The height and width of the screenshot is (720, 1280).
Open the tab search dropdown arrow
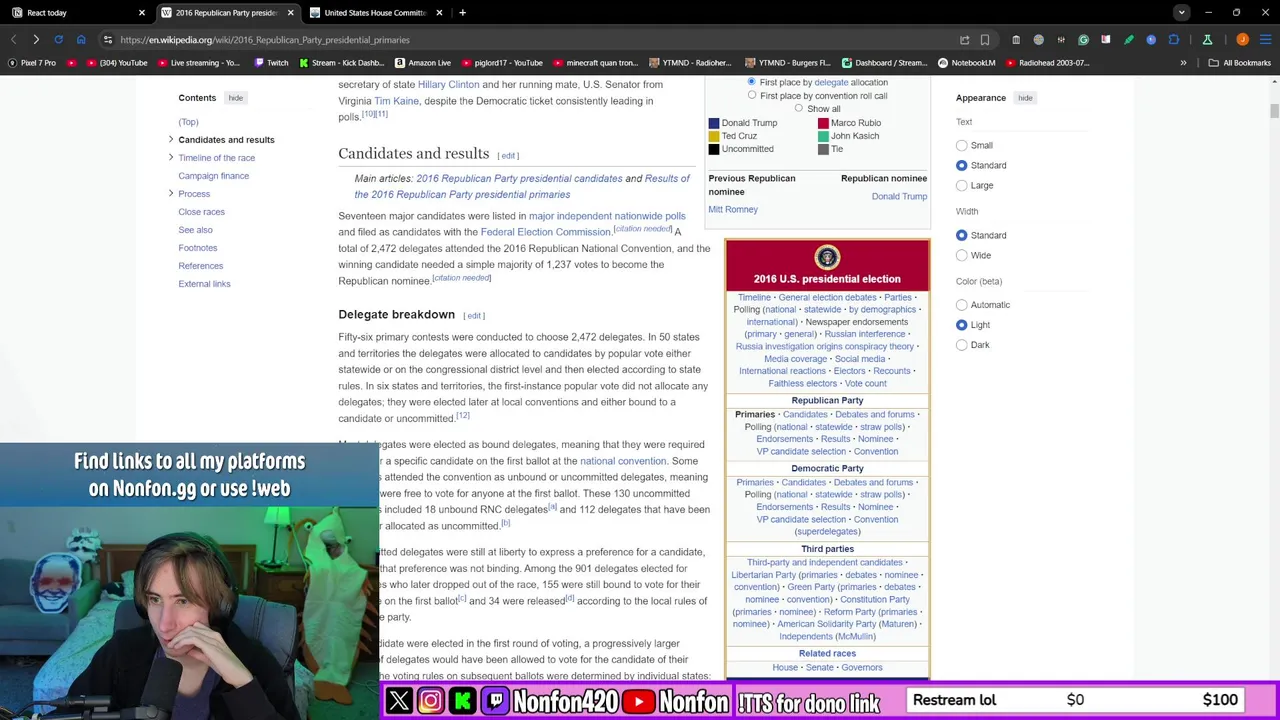tap(1182, 13)
